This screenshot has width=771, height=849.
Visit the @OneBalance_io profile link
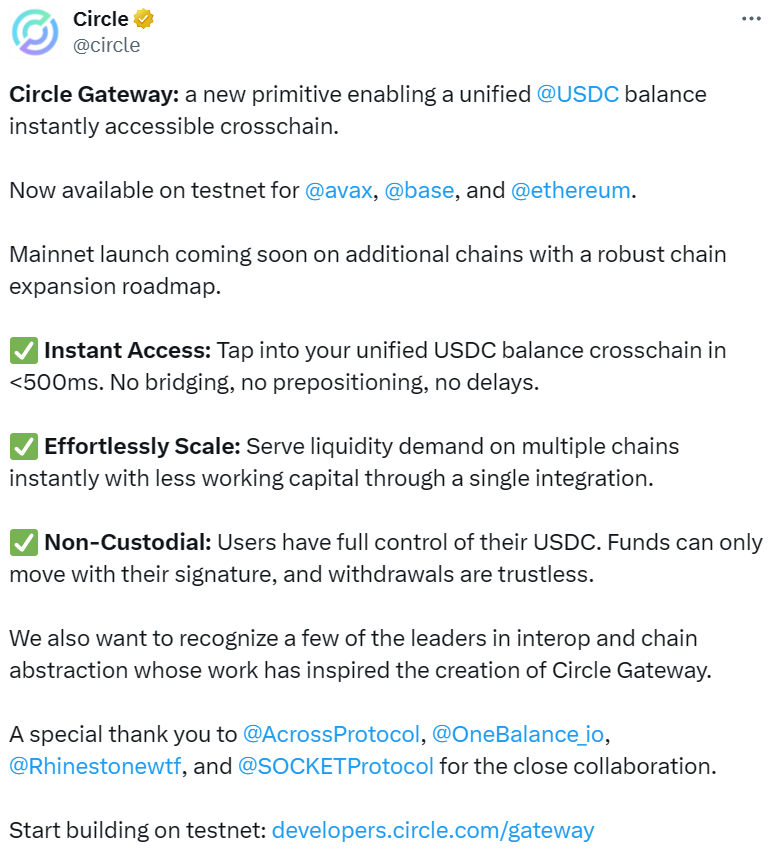pyautogui.click(x=518, y=734)
